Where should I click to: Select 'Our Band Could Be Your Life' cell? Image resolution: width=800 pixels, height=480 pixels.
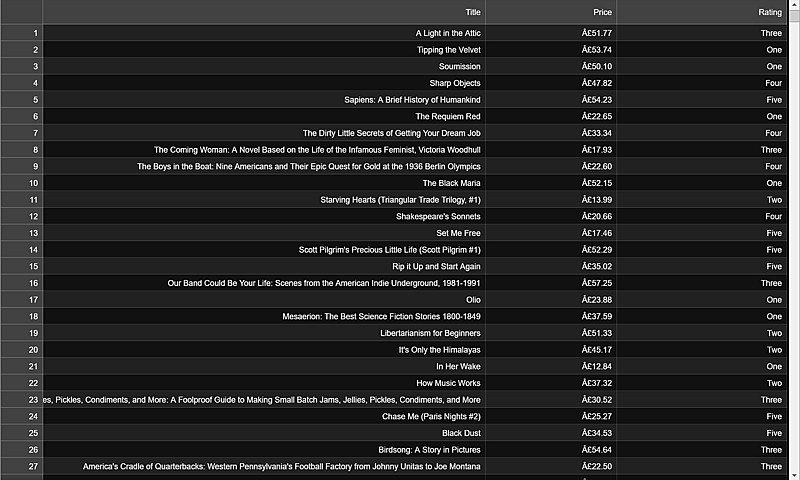click(264, 283)
